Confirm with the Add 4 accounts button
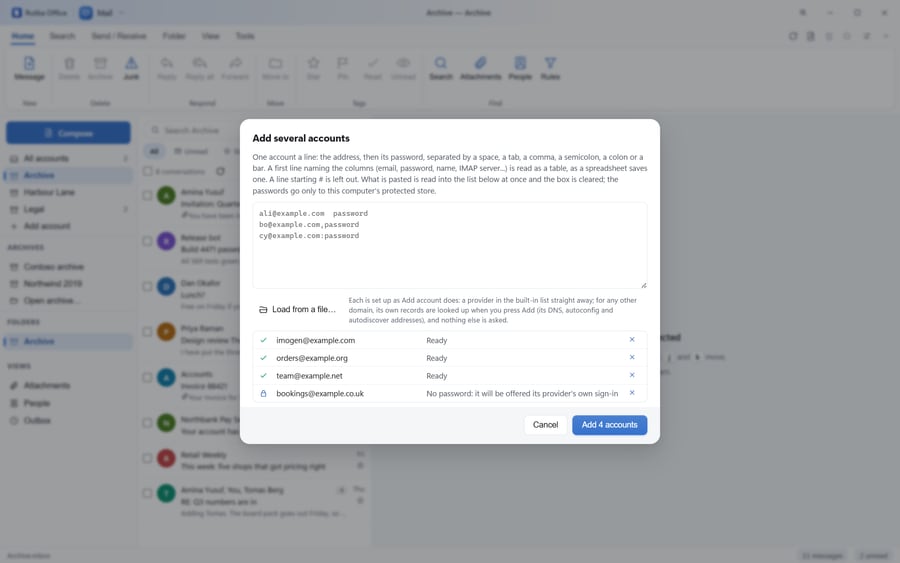The image size is (900, 563). point(610,425)
